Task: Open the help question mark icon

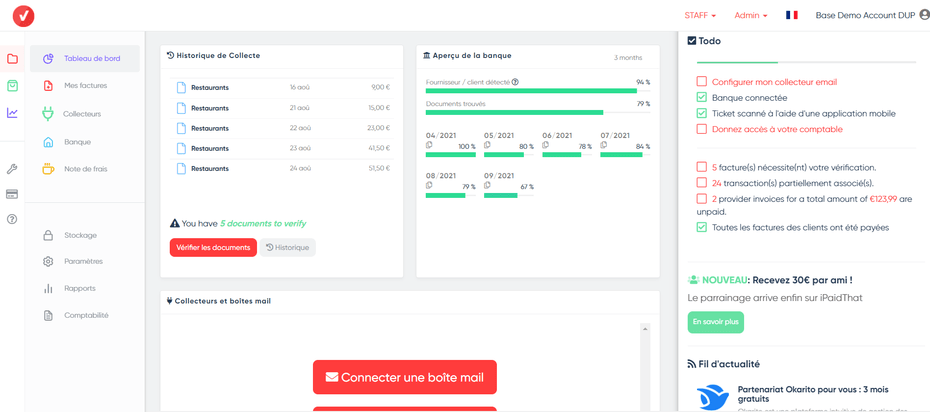Action: pyautogui.click(x=12, y=219)
